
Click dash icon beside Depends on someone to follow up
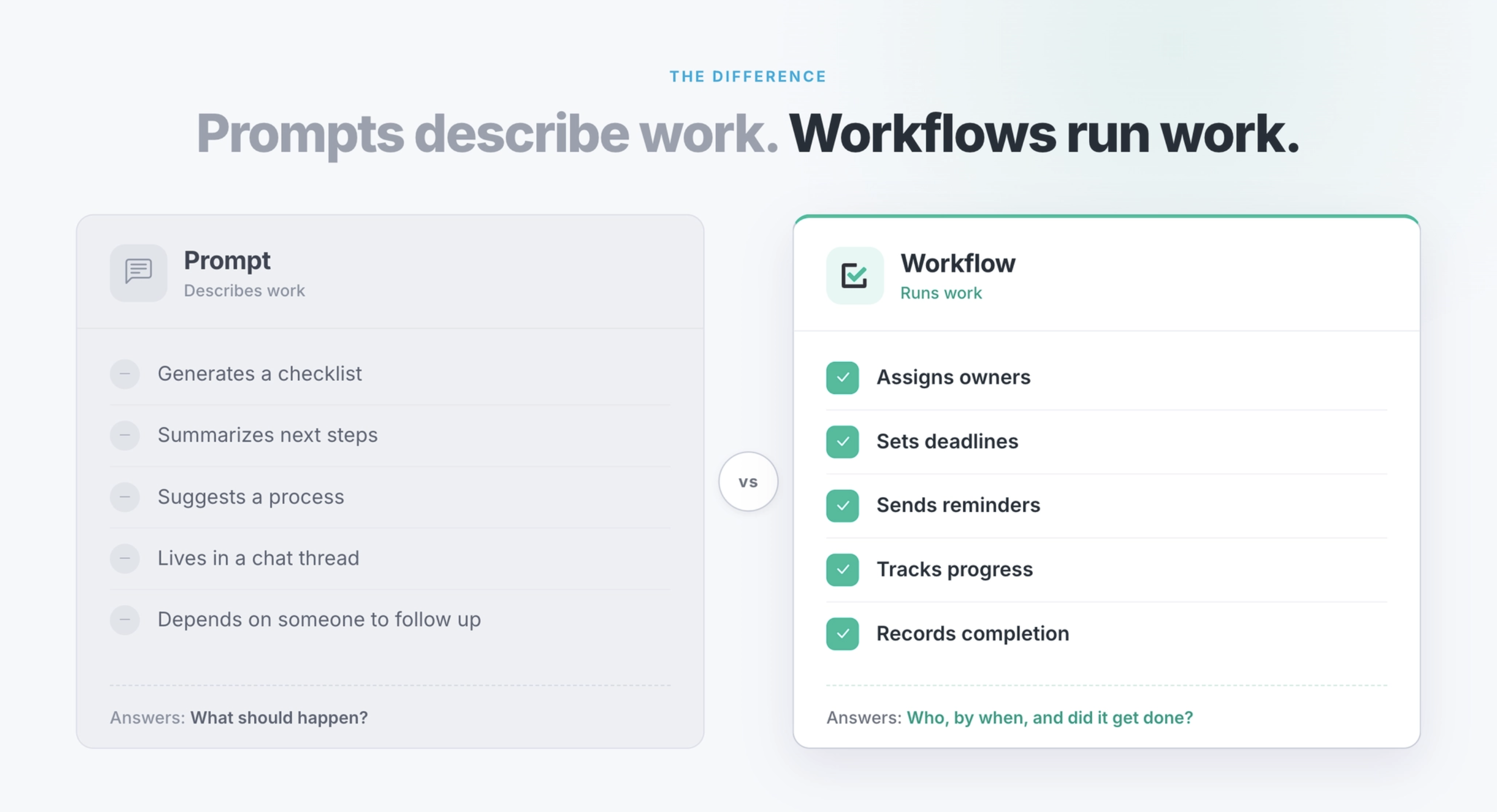tap(125, 620)
